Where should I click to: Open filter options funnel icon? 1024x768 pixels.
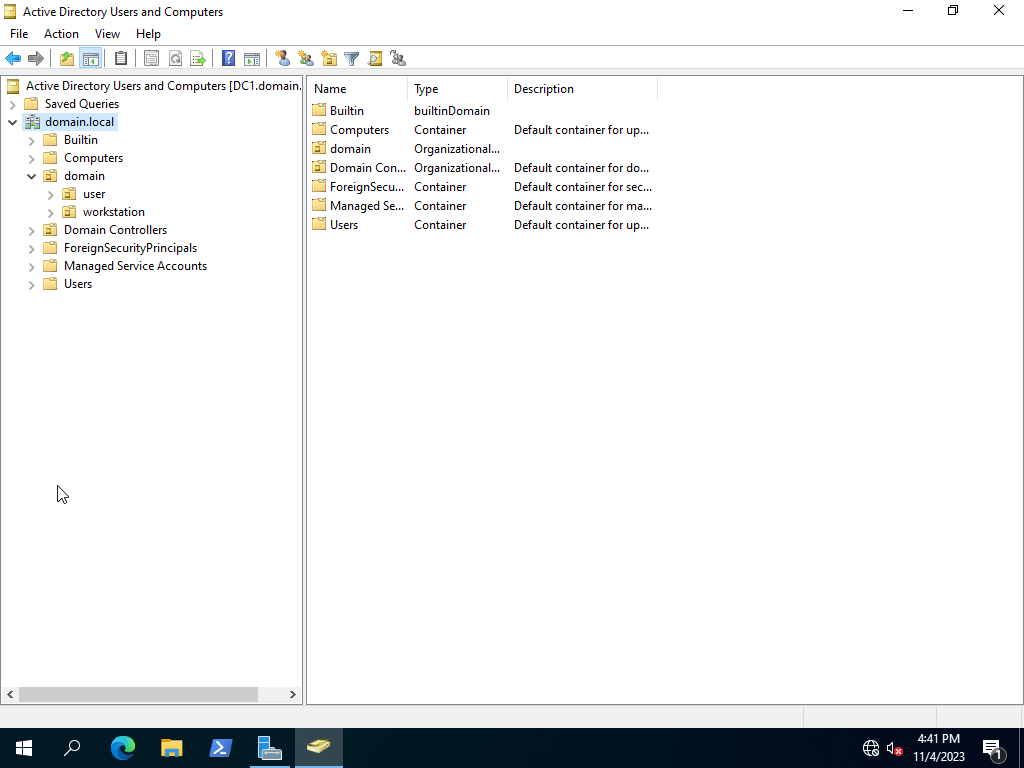[351, 59]
